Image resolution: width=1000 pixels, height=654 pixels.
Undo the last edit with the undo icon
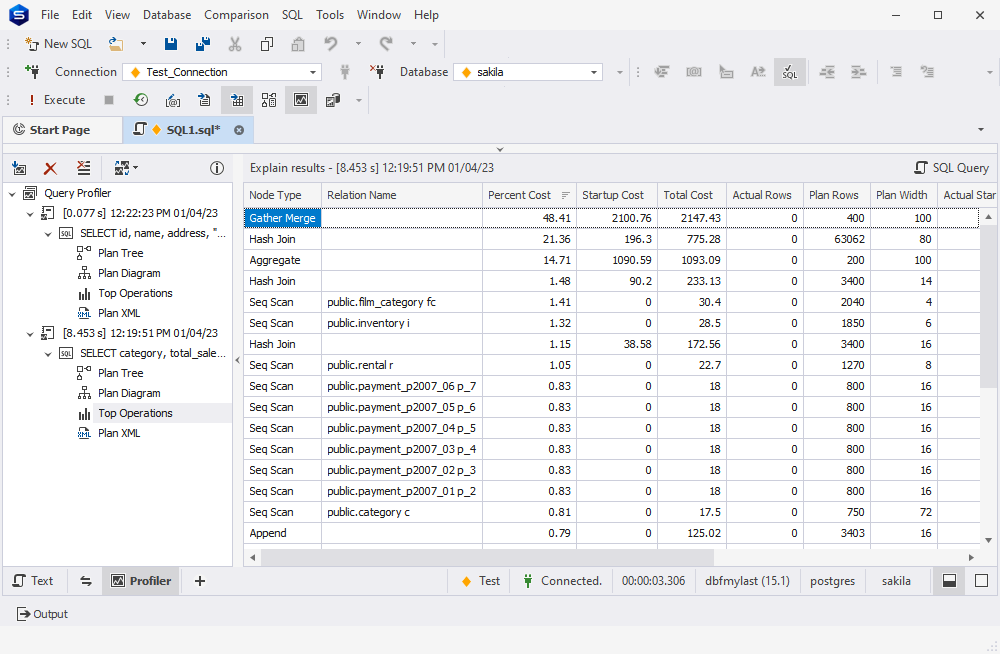[330, 44]
